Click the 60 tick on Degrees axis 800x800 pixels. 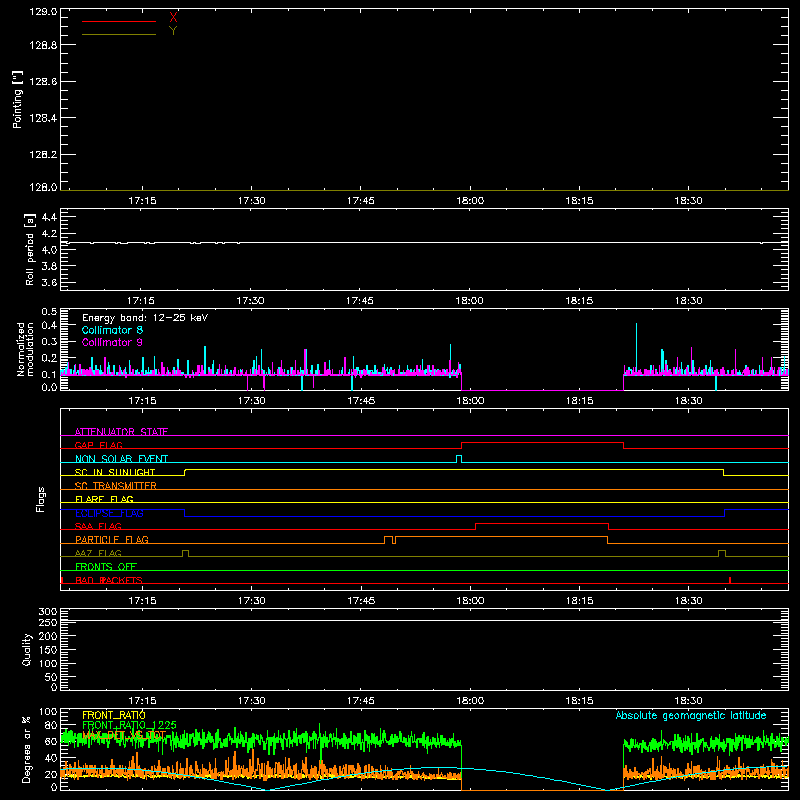(51, 742)
